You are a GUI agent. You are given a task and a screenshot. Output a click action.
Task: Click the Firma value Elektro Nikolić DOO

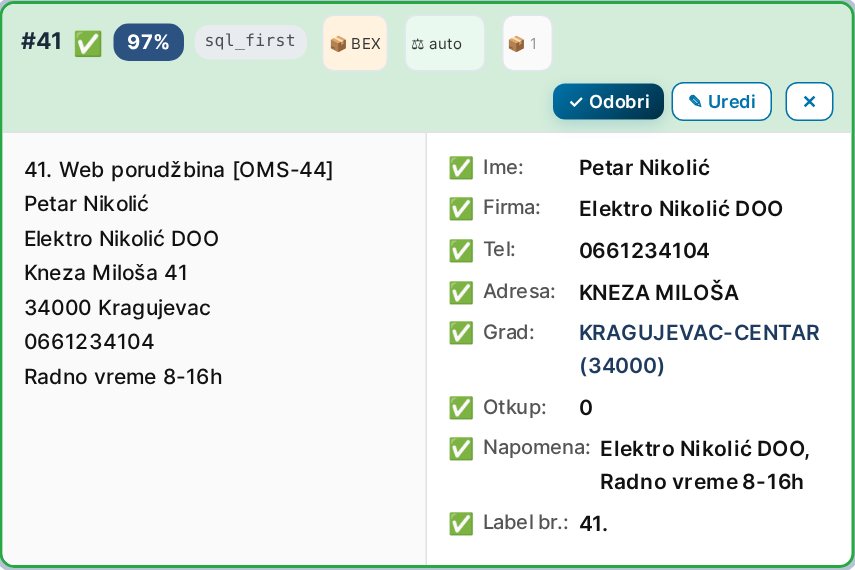coord(681,208)
